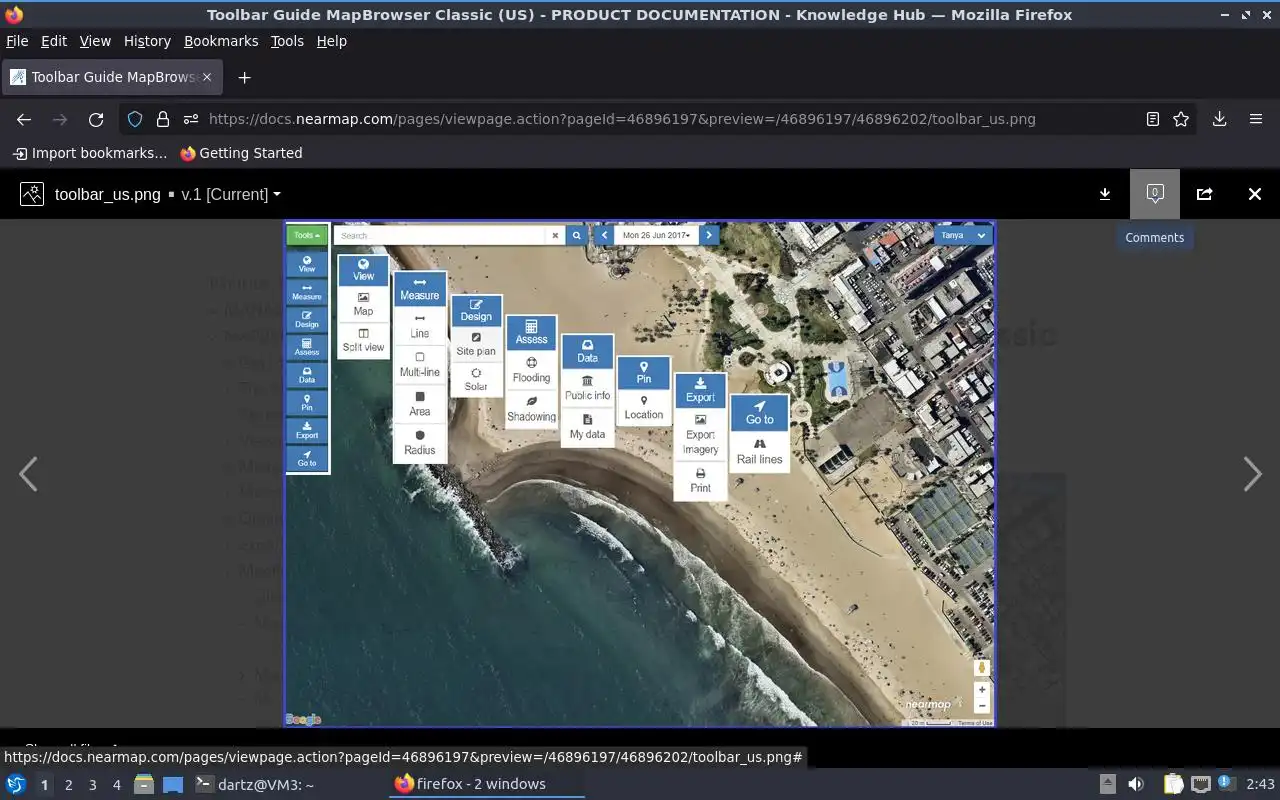Viewport: 1280px width, 800px height.
Task: Close the Toolbar Guide MapBrowser tab
Action: click(208, 77)
